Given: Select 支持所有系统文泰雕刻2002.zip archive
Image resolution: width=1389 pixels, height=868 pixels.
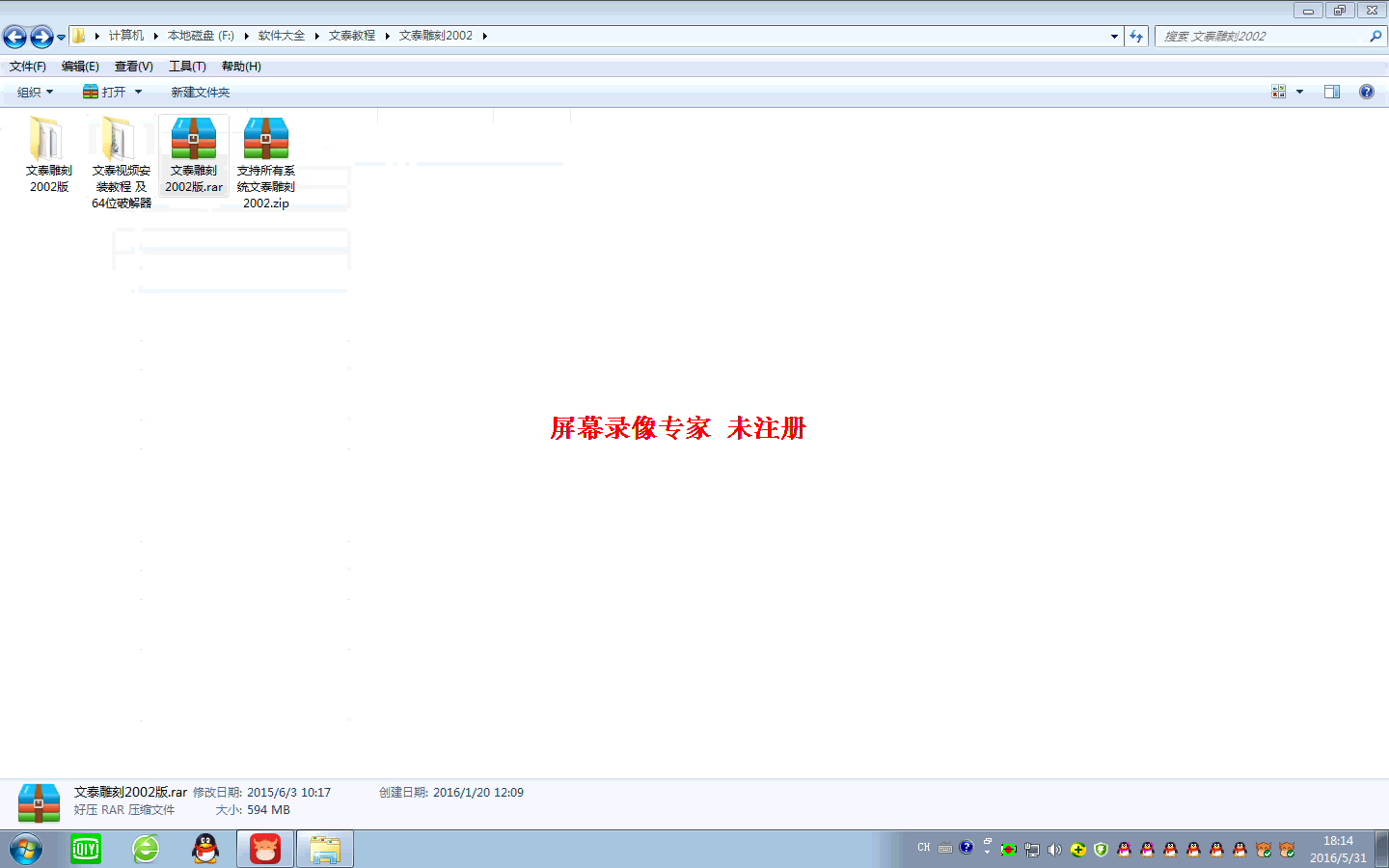Looking at the screenshot, I should coord(266,162).
